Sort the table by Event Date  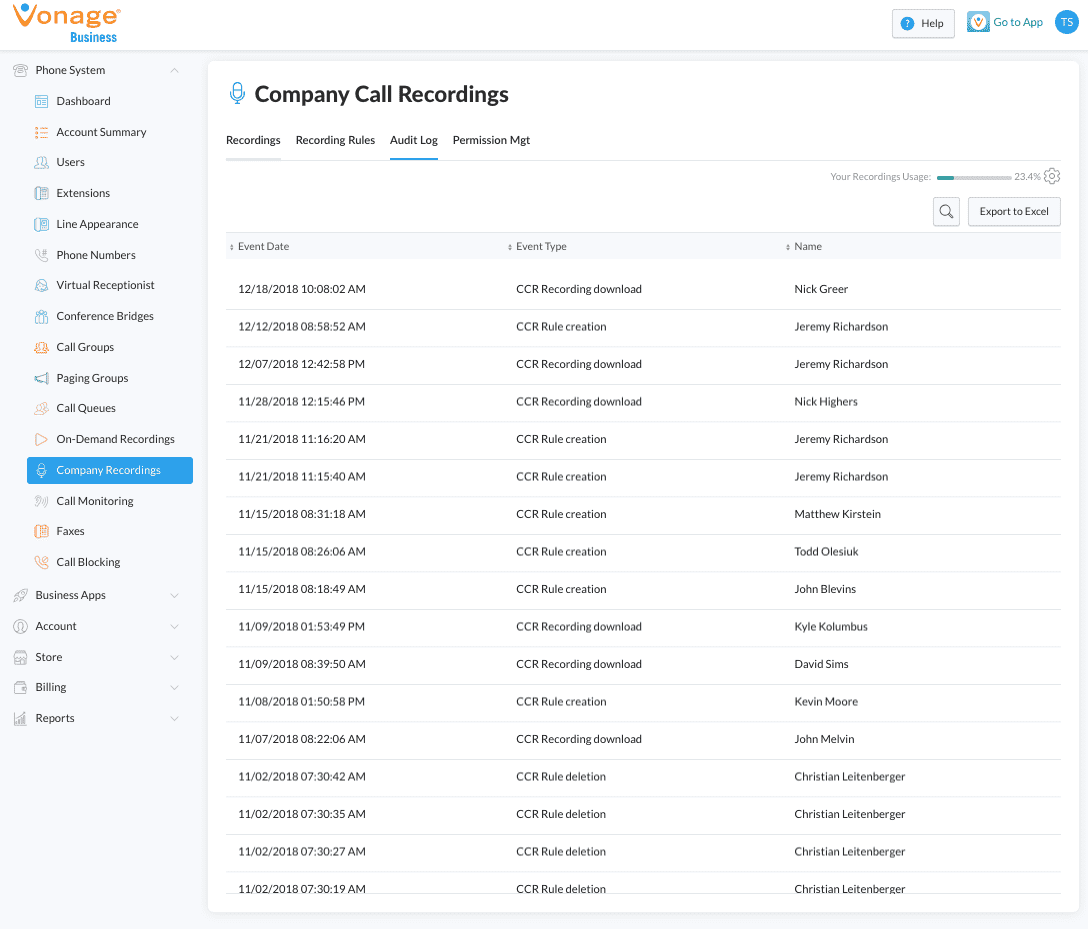click(262, 246)
